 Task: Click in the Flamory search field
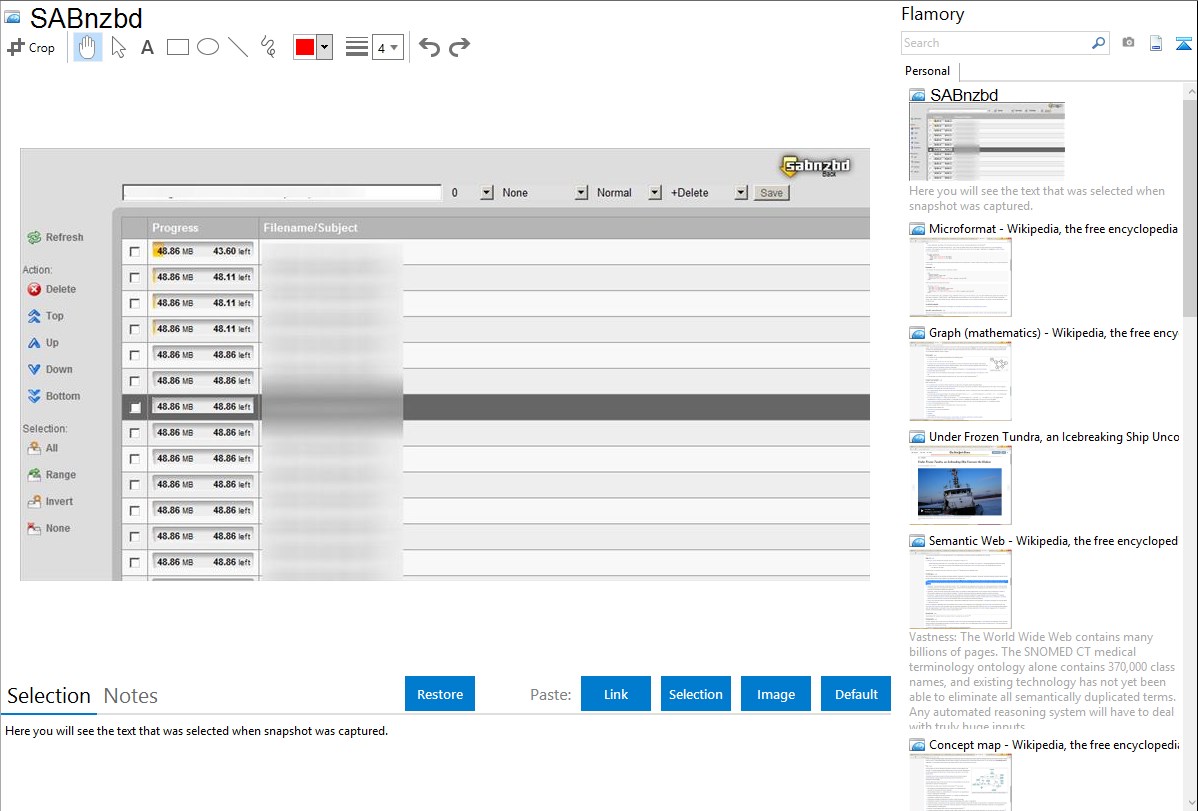tap(995, 43)
